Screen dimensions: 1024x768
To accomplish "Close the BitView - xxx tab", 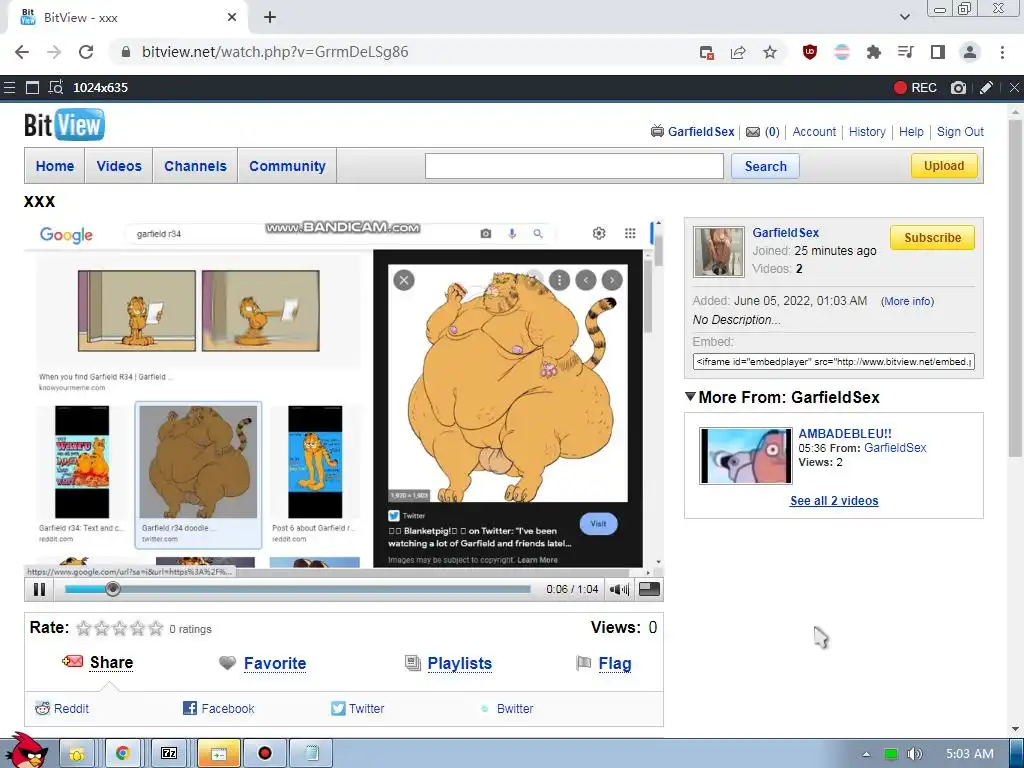I will tap(232, 18).
